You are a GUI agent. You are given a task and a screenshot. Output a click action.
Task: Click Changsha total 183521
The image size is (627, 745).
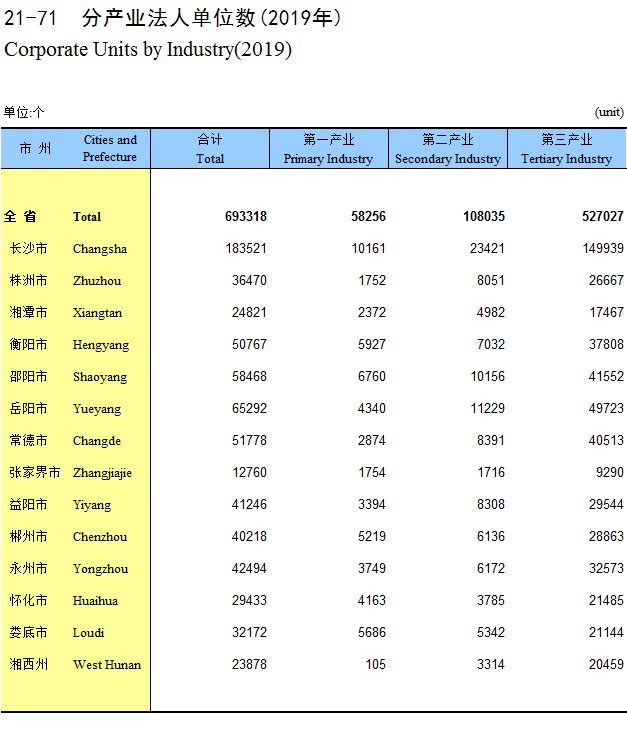(x=246, y=248)
